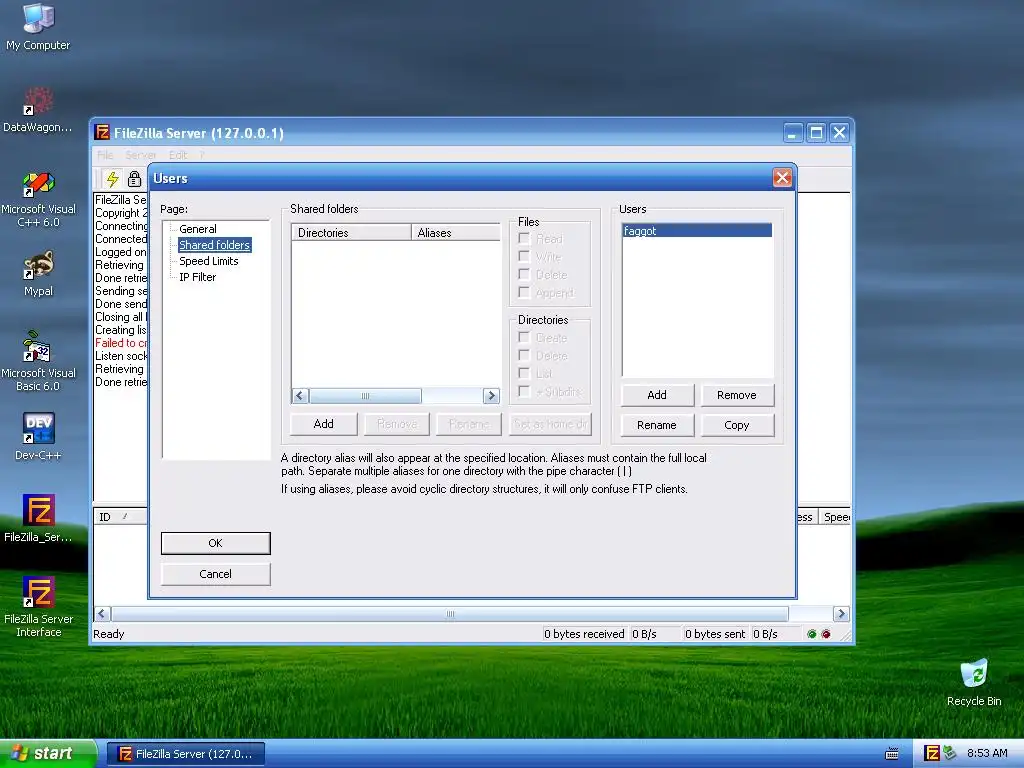This screenshot has width=1024, height=768.
Task: Click the lightning bolt connect toolbar icon
Action: pyautogui.click(x=112, y=178)
